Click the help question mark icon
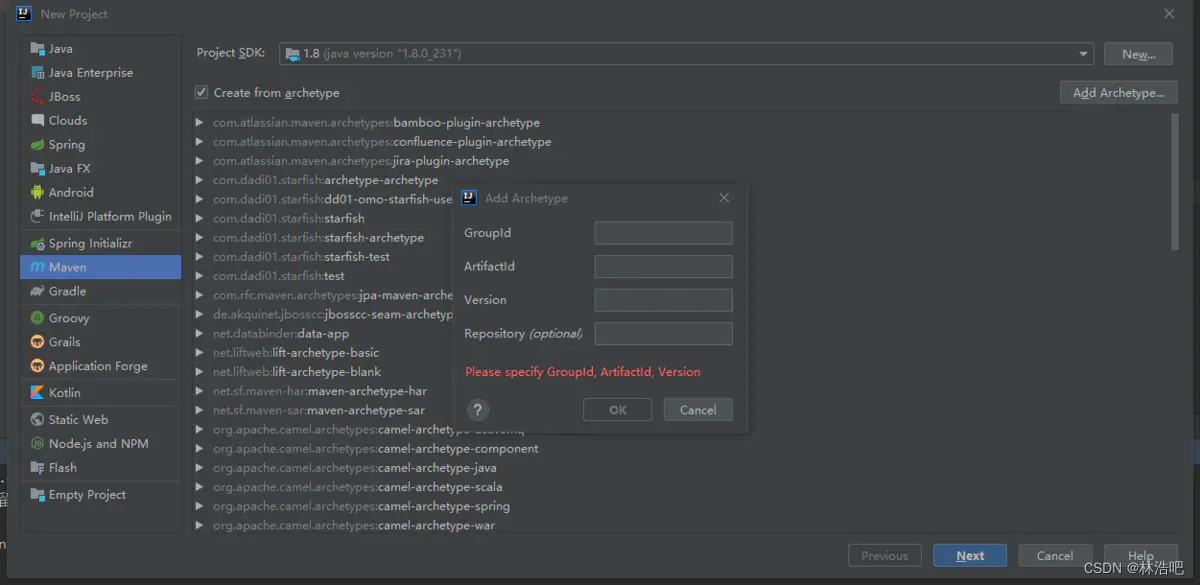The height and width of the screenshot is (585, 1200). pos(478,409)
